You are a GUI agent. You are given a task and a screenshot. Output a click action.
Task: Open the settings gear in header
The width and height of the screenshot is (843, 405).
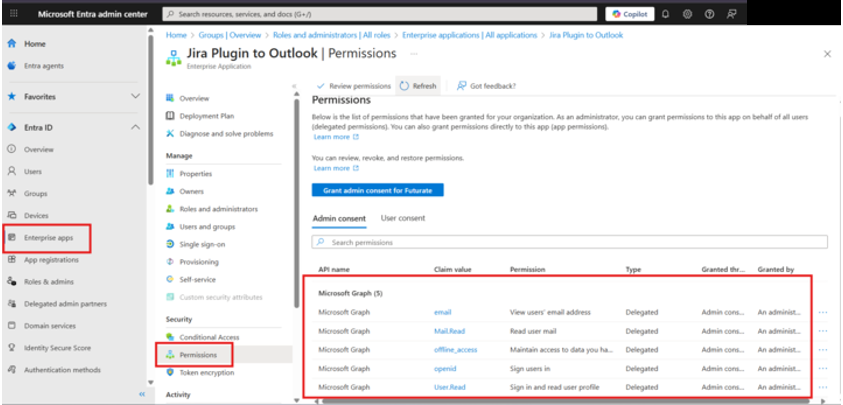tap(687, 14)
